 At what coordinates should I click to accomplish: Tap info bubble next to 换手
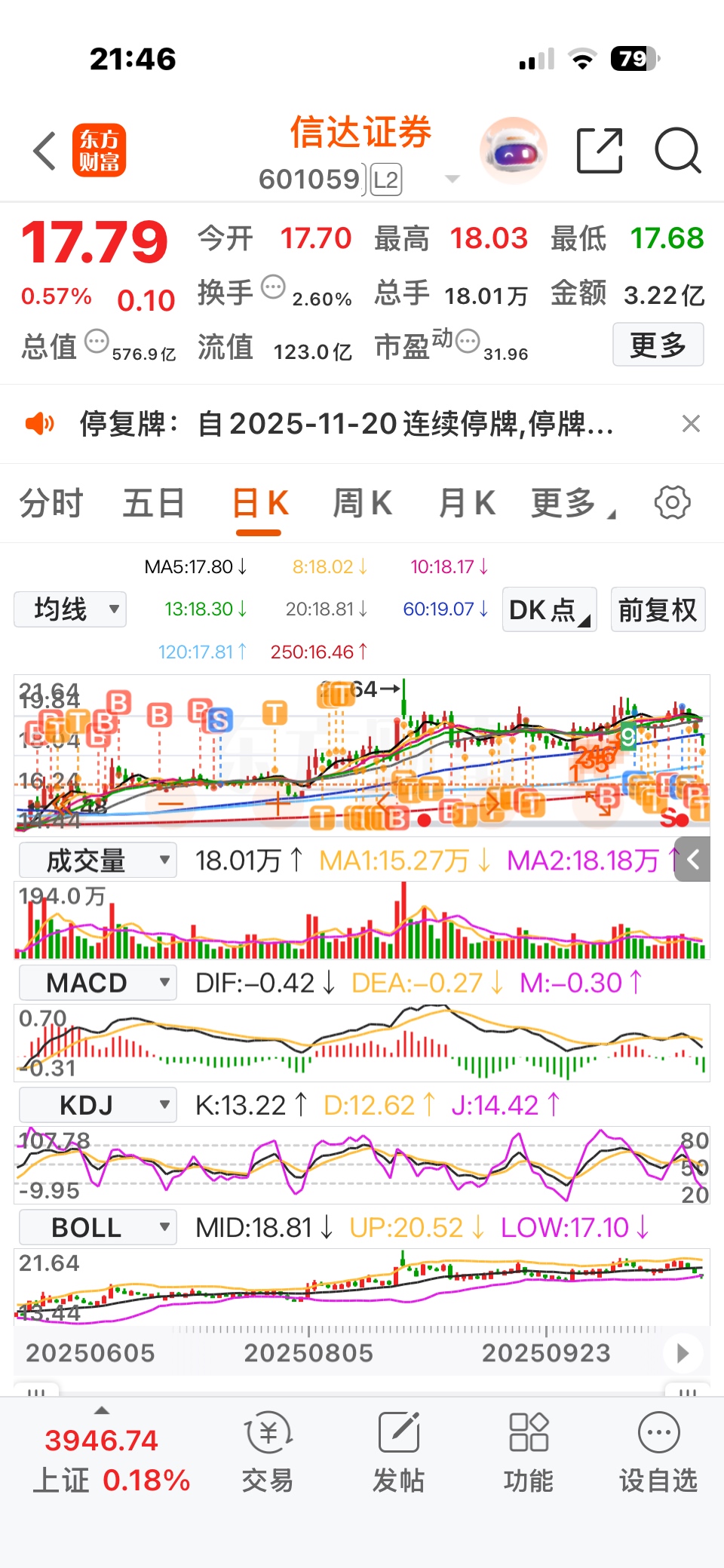[x=273, y=287]
